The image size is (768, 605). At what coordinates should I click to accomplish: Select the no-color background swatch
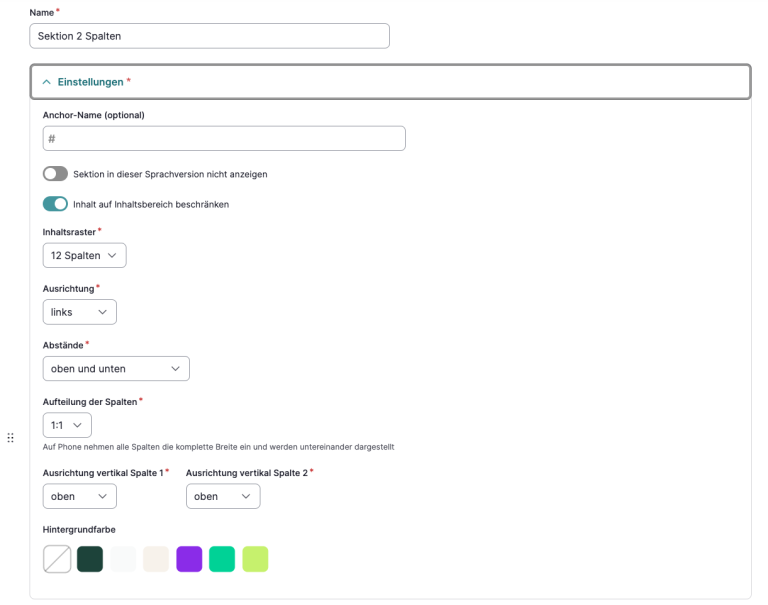coord(57,559)
